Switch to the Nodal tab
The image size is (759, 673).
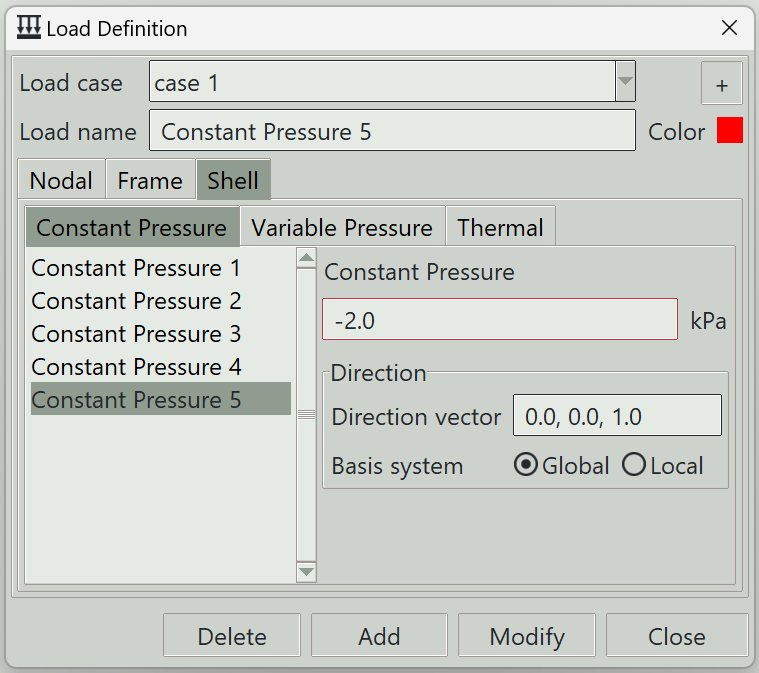[x=61, y=181]
